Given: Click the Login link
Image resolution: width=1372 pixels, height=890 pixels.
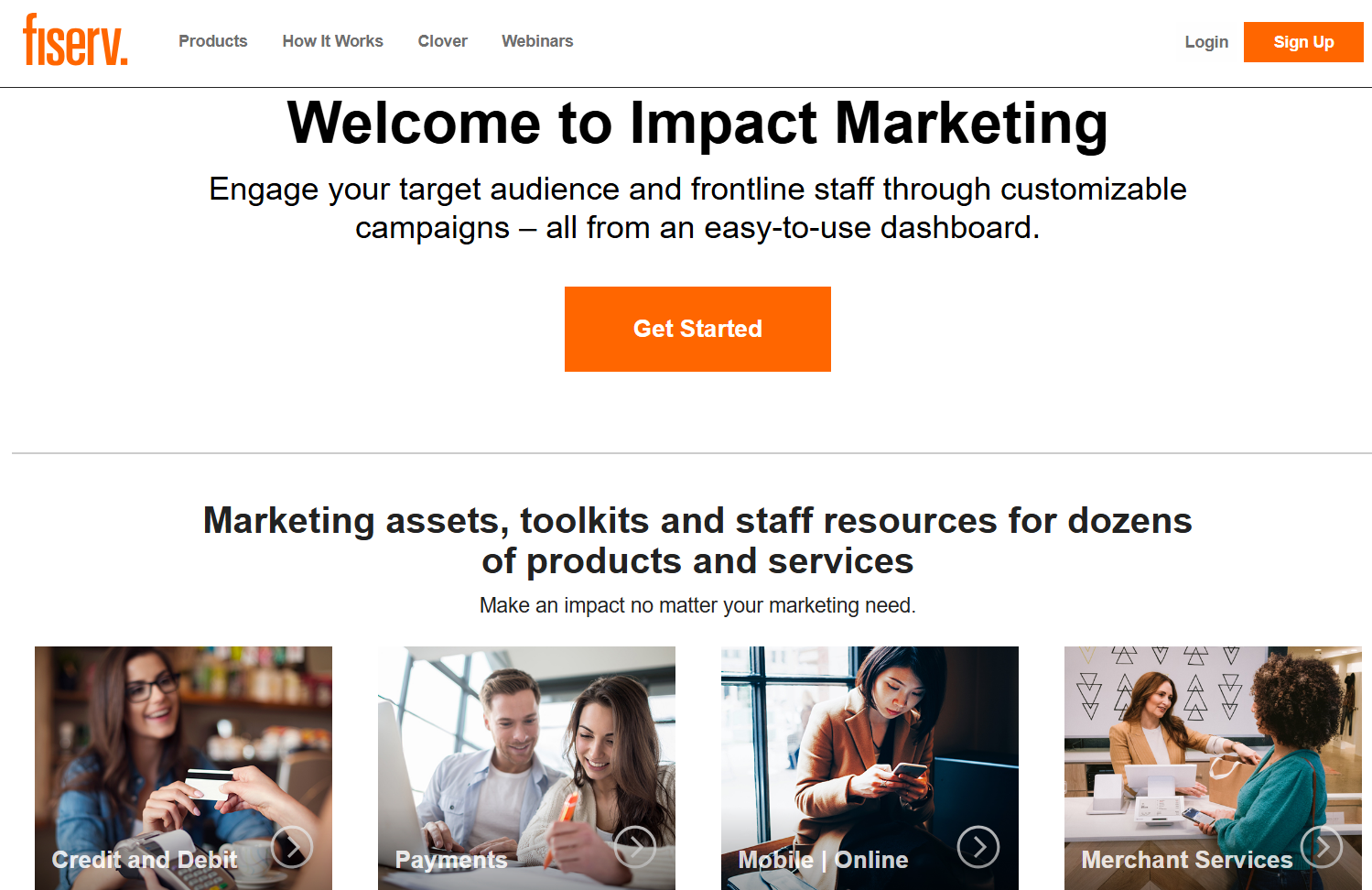Looking at the screenshot, I should [1206, 42].
